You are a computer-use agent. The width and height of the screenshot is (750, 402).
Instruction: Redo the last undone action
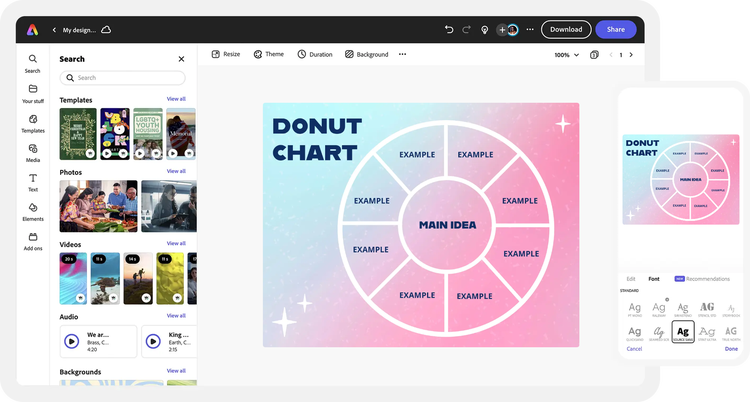tap(466, 30)
